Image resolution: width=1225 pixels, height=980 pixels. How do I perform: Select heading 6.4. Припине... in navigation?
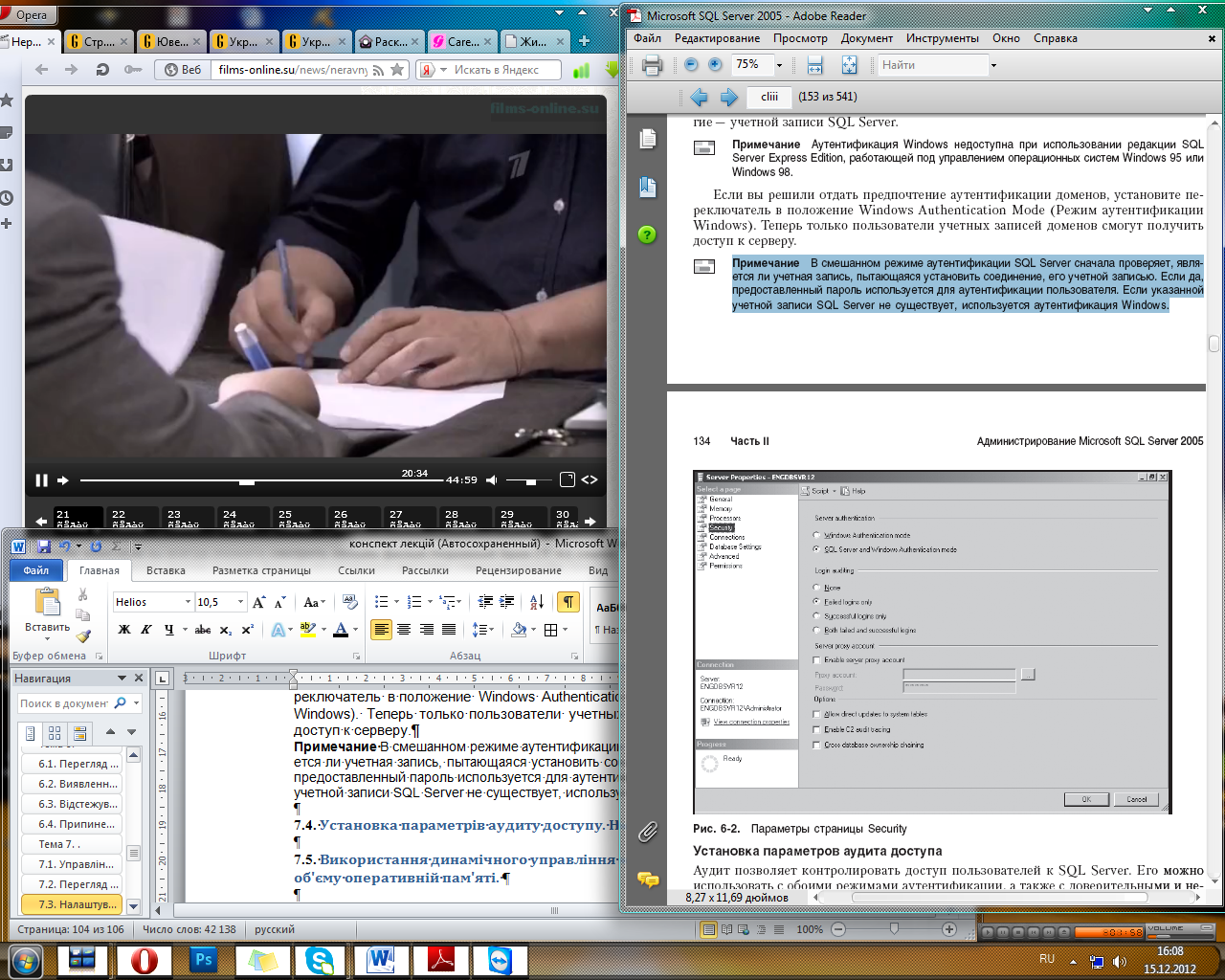(x=73, y=824)
